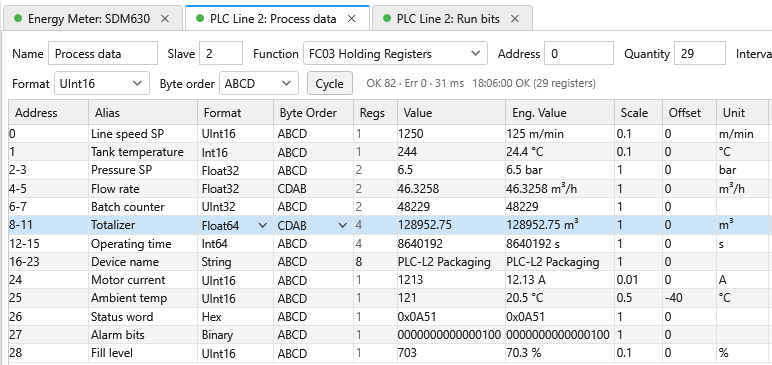
Task: Close the PLC Line 2: Process data tab
Action: click(352, 19)
